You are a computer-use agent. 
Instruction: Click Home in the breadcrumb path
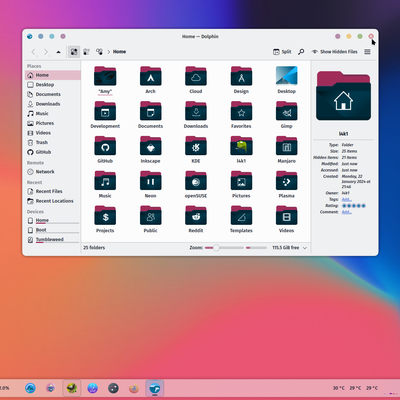[x=119, y=52]
